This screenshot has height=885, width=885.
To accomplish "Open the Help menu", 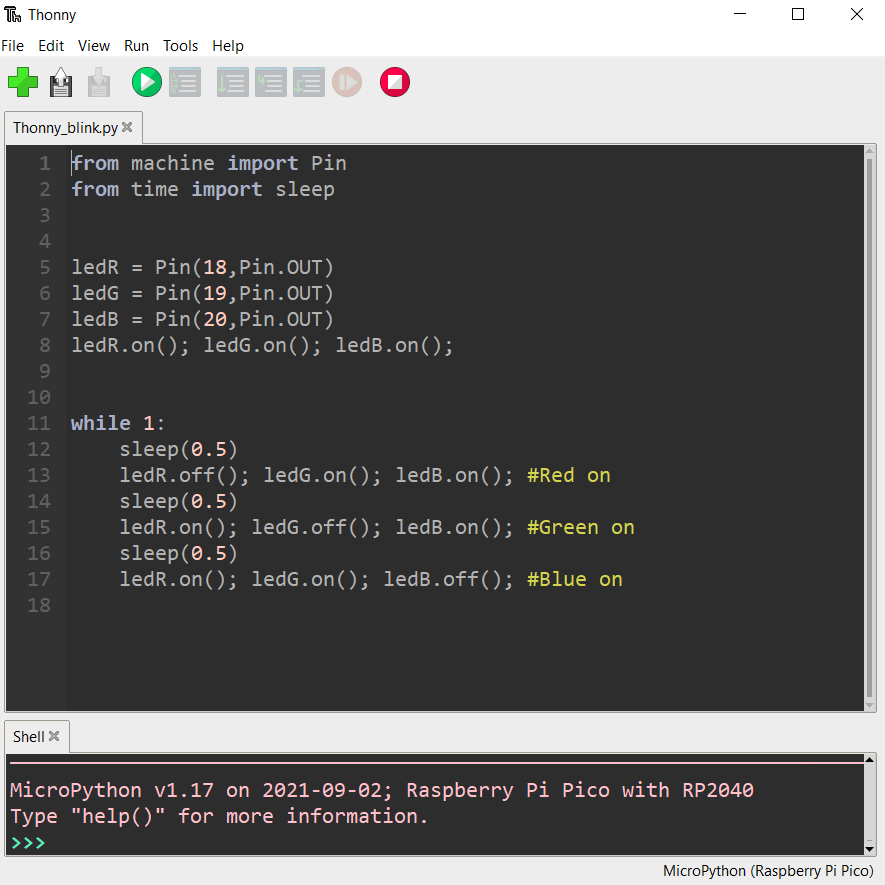I will [228, 46].
